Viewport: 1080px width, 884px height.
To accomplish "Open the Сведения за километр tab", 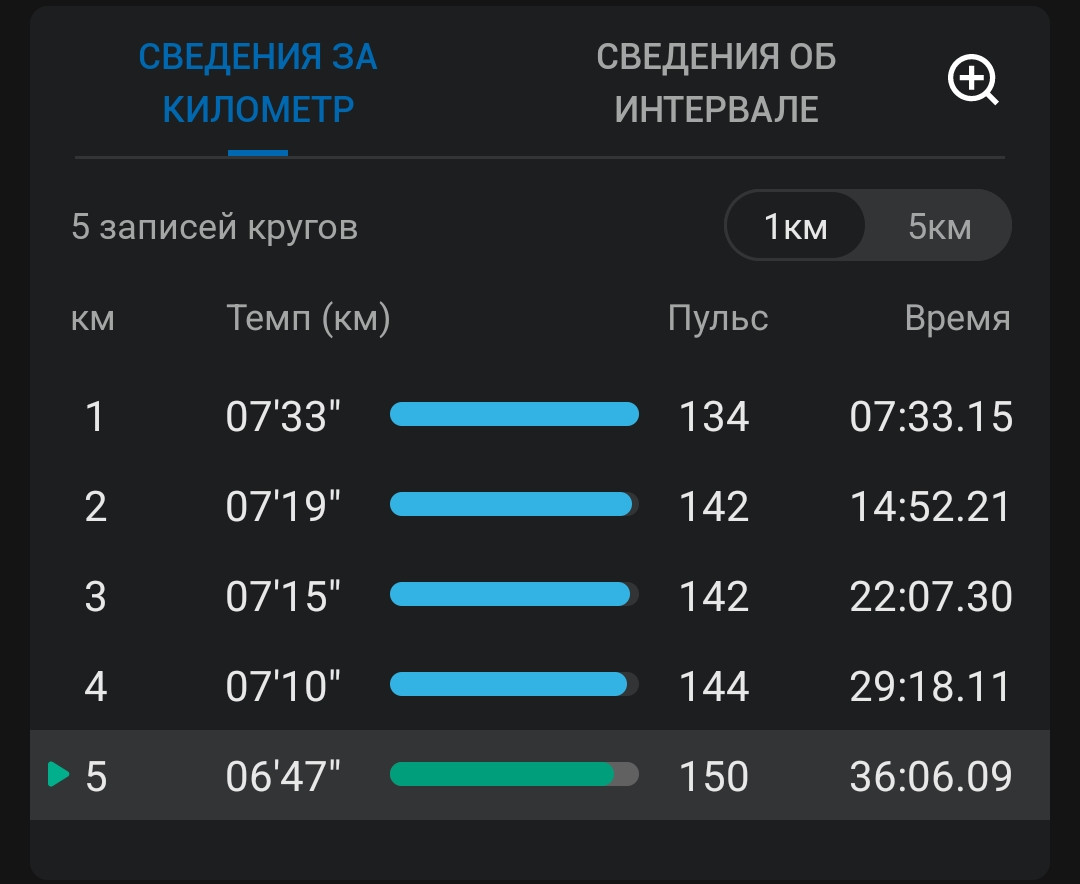I will [258, 83].
